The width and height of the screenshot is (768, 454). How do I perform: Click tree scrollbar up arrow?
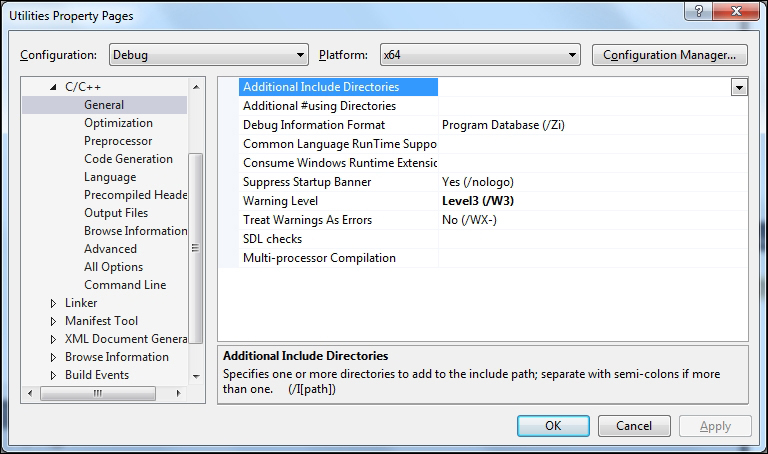196,87
